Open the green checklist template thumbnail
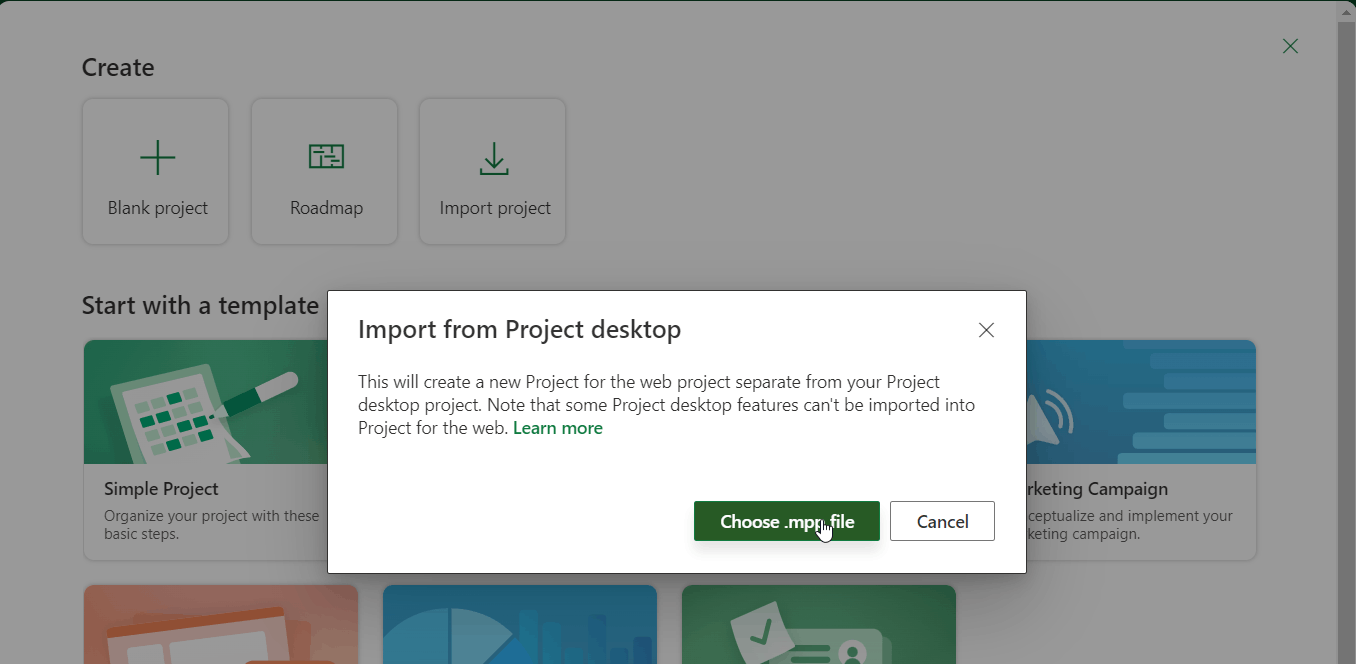The width and height of the screenshot is (1356, 664). (x=819, y=625)
